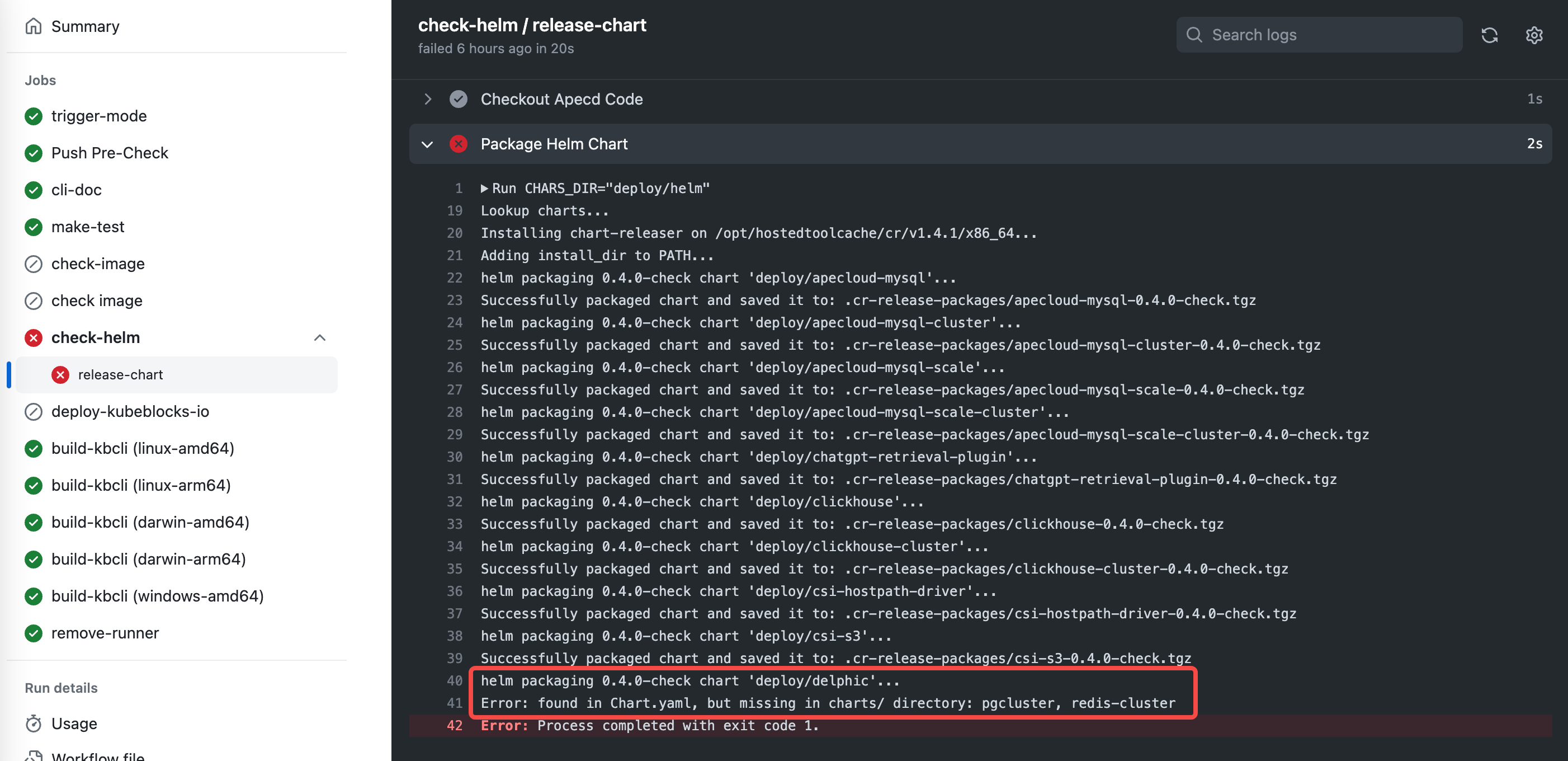The height and width of the screenshot is (761, 1568).
Task: Open the log settings gear
Action: click(x=1534, y=35)
